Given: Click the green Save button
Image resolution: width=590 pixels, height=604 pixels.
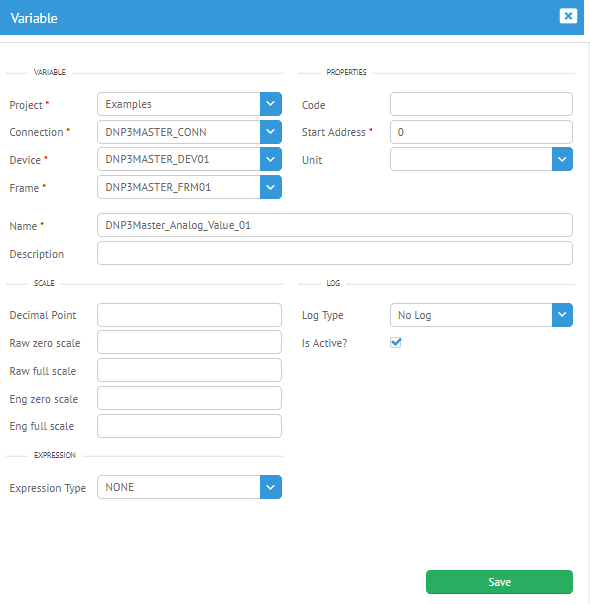Looking at the screenshot, I should (x=499, y=582).
